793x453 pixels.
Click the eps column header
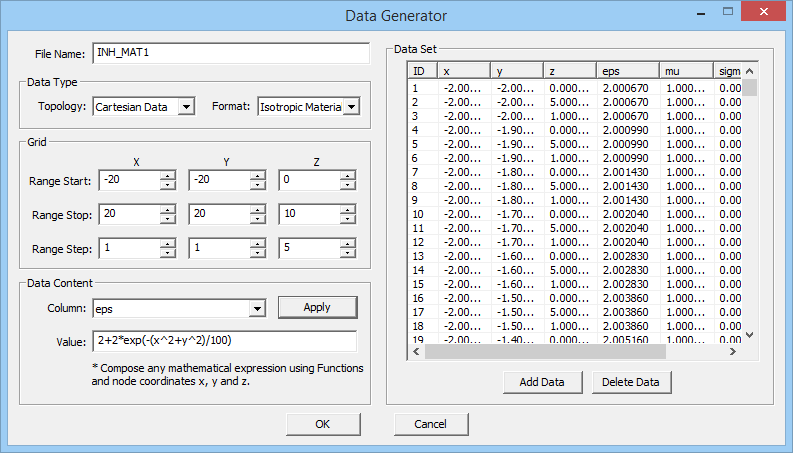point(626,71)
